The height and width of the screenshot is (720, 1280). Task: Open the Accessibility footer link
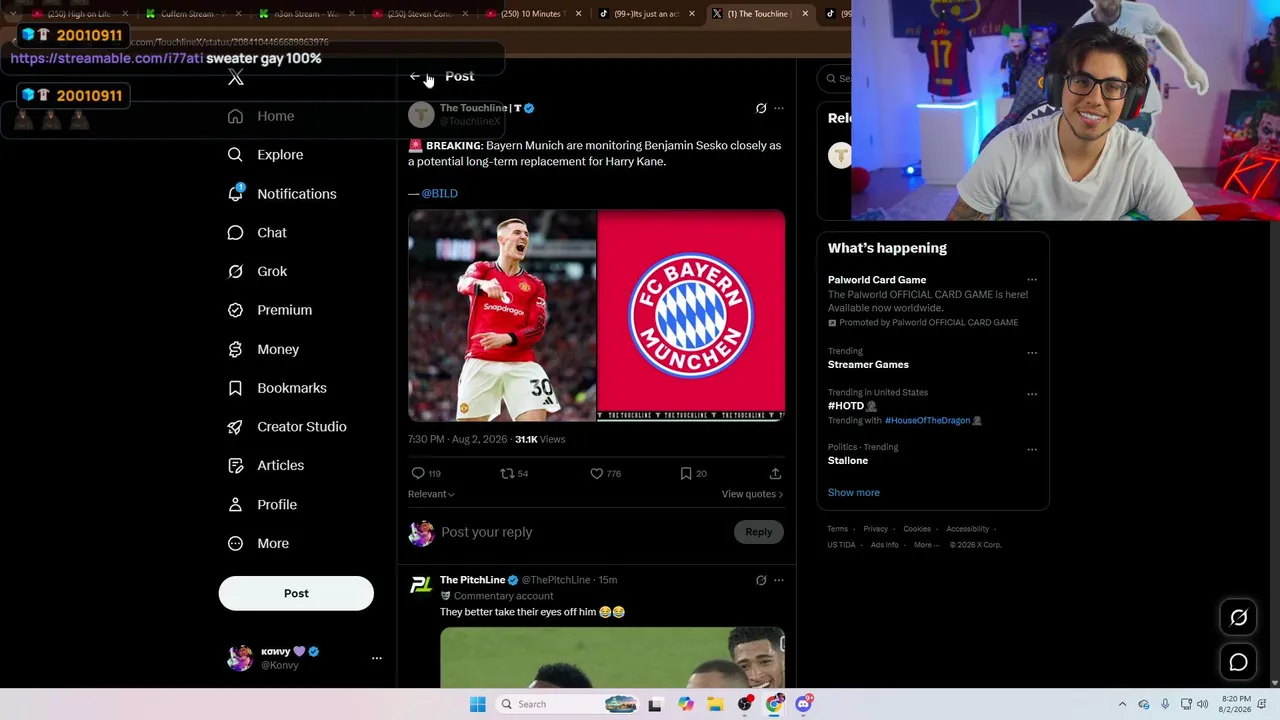click(x=967, y=529)
